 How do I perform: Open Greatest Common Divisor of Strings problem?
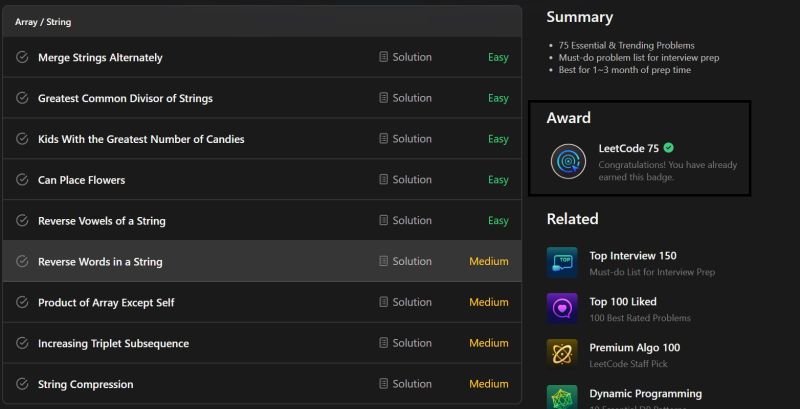coord(125,98)
